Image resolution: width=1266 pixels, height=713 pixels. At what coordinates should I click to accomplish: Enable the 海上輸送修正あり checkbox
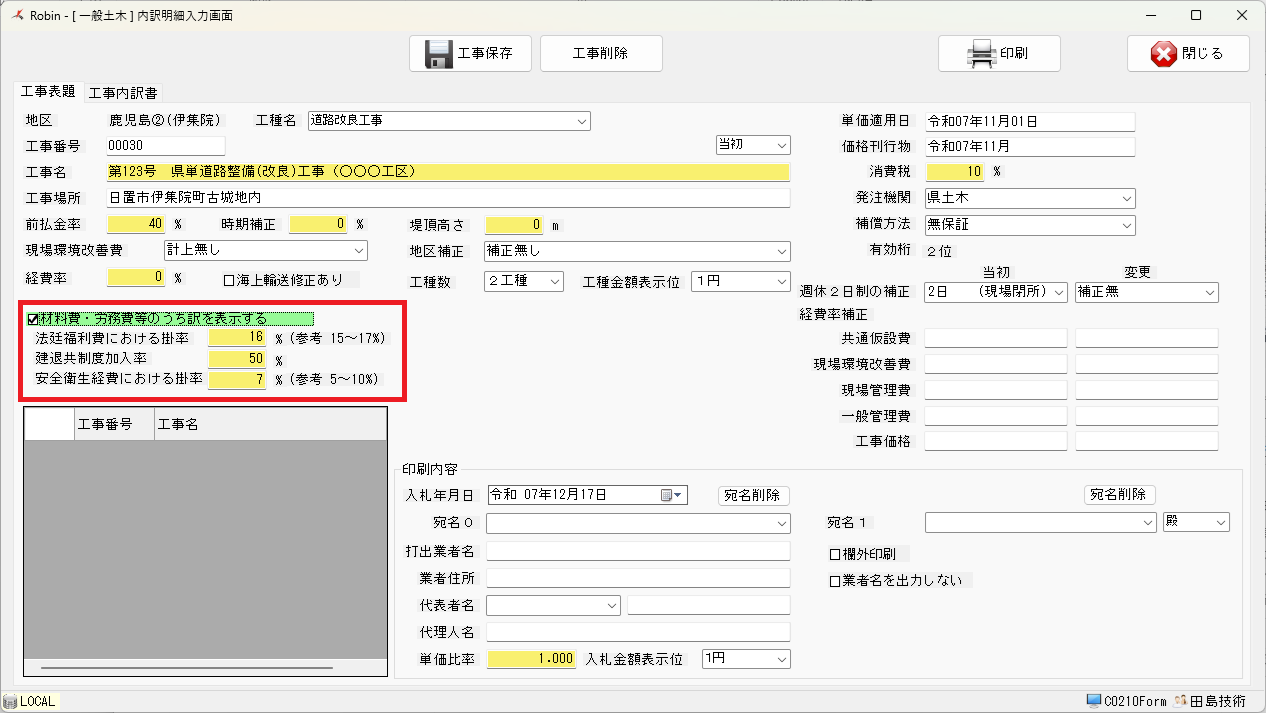229,281
